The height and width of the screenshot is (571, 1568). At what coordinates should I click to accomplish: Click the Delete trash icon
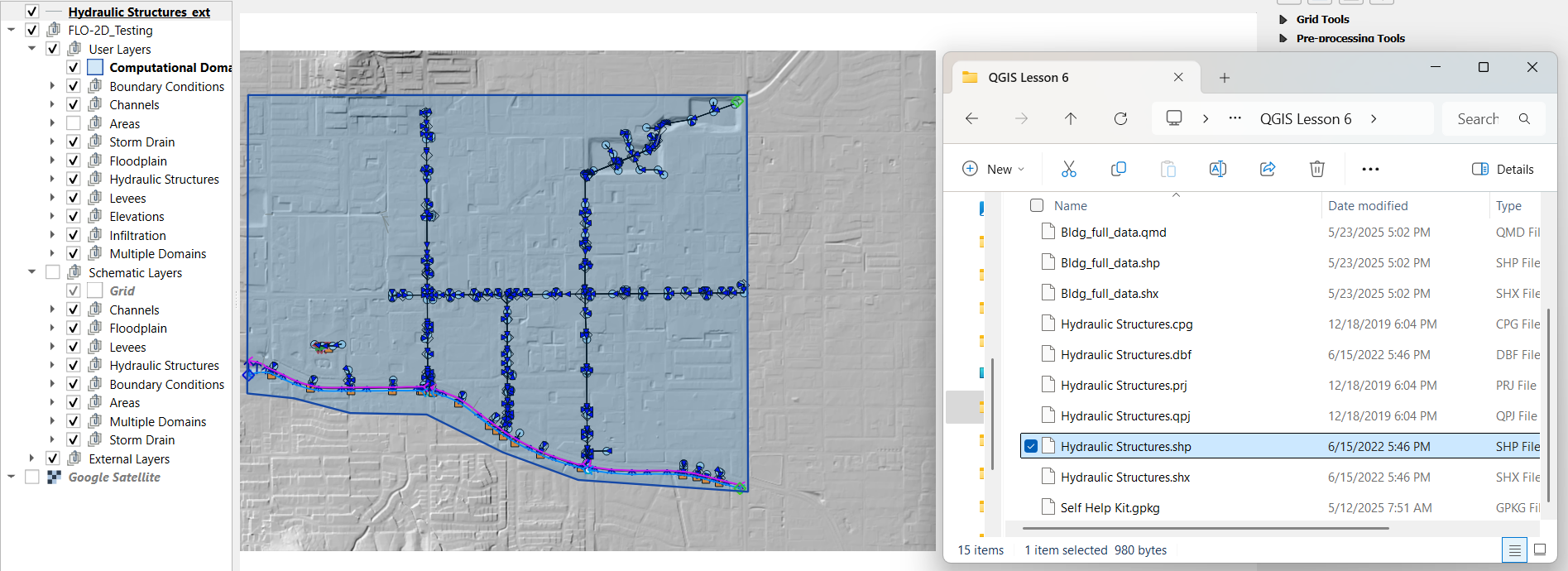[1316, 169]
